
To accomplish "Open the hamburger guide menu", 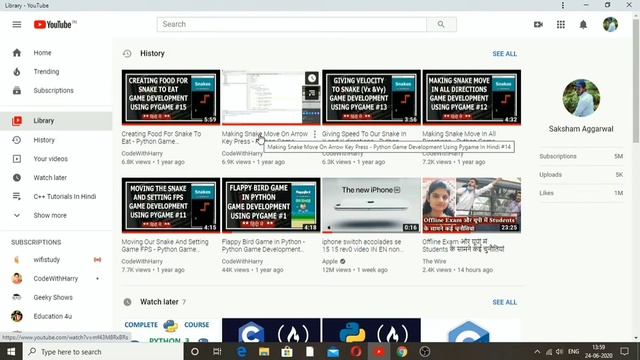I will (17, 24).
